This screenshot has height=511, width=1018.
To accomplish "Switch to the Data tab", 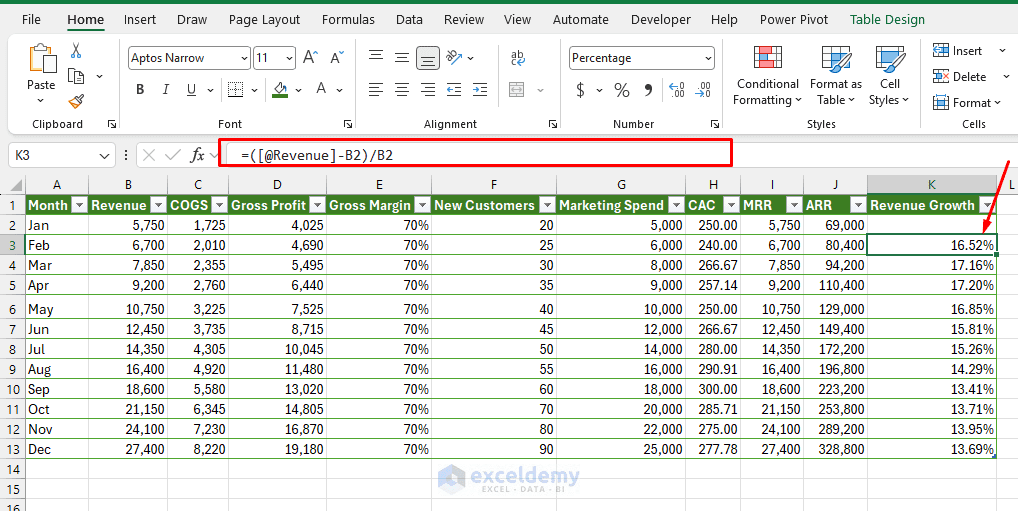I will click(x=409, y=19).
